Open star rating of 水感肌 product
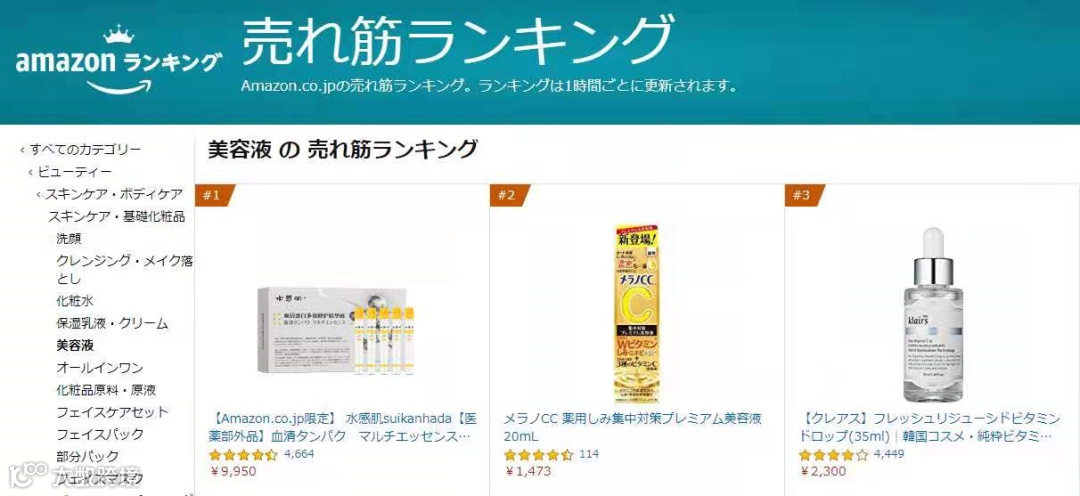The width and height of the screenshot is (1080, 496). (243, 455)
